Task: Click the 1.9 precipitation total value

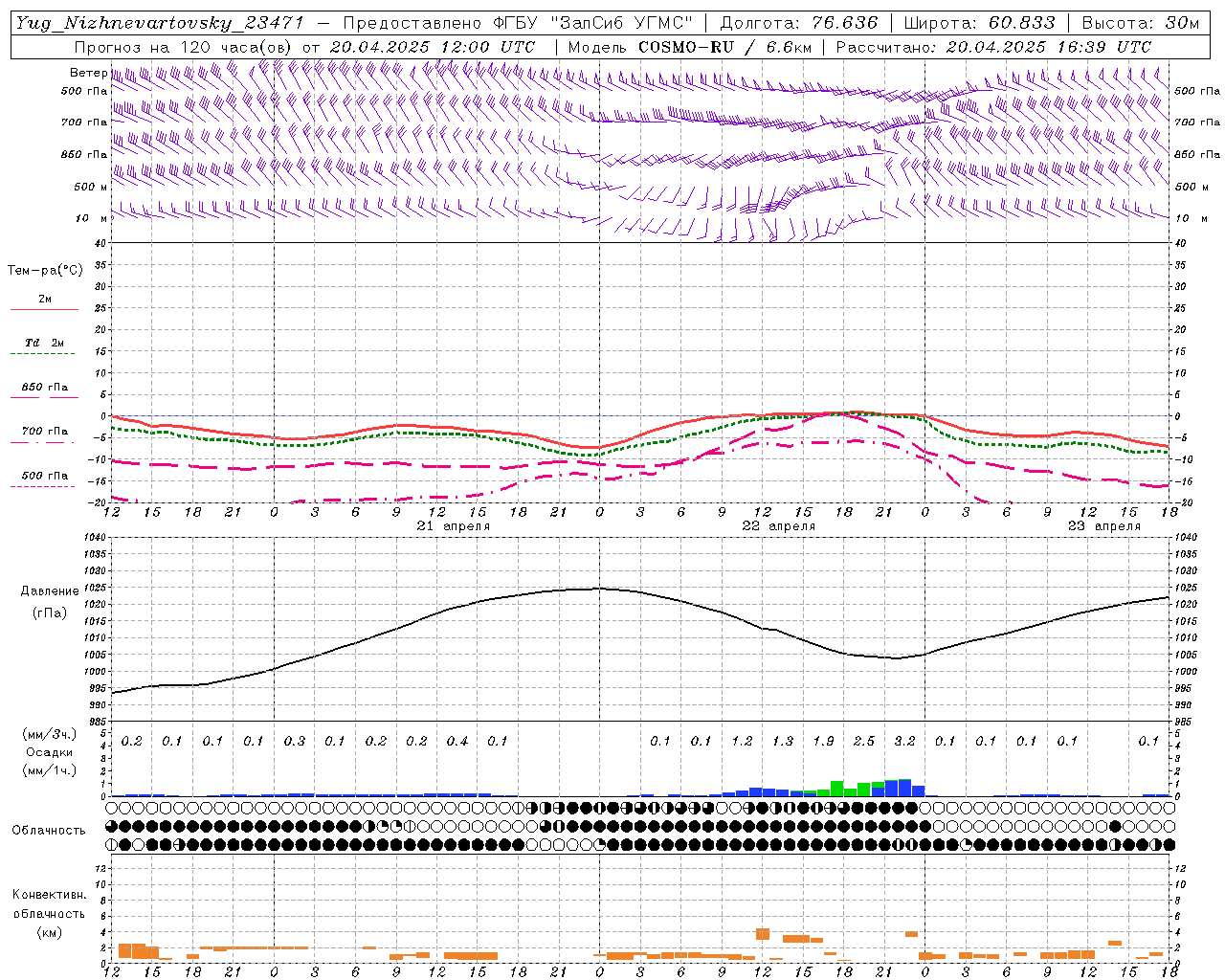Action: [x=823, y=741]
